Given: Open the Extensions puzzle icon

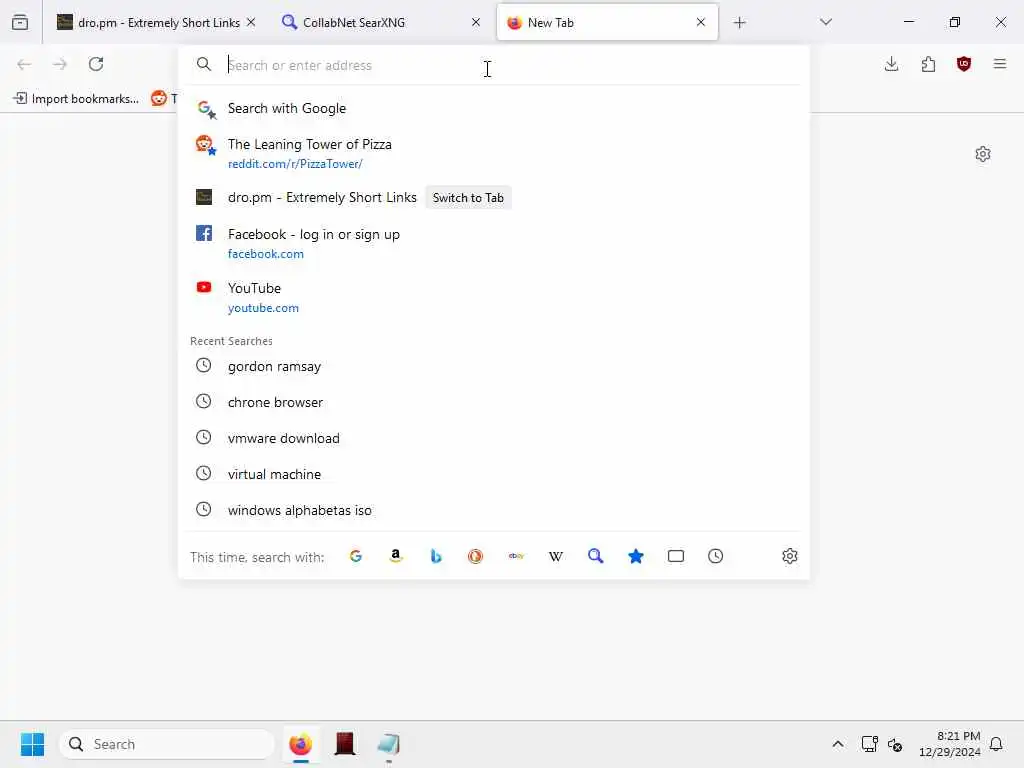Looking at the screenshot, I should click(928, 64).
